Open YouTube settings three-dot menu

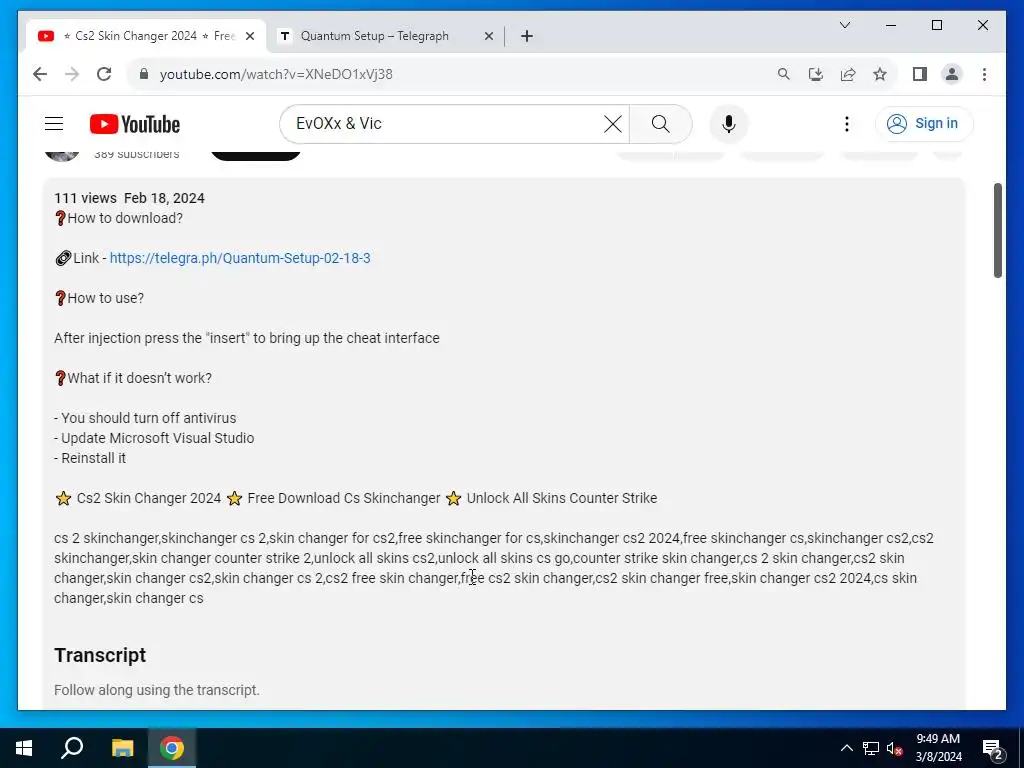[846, 124]
